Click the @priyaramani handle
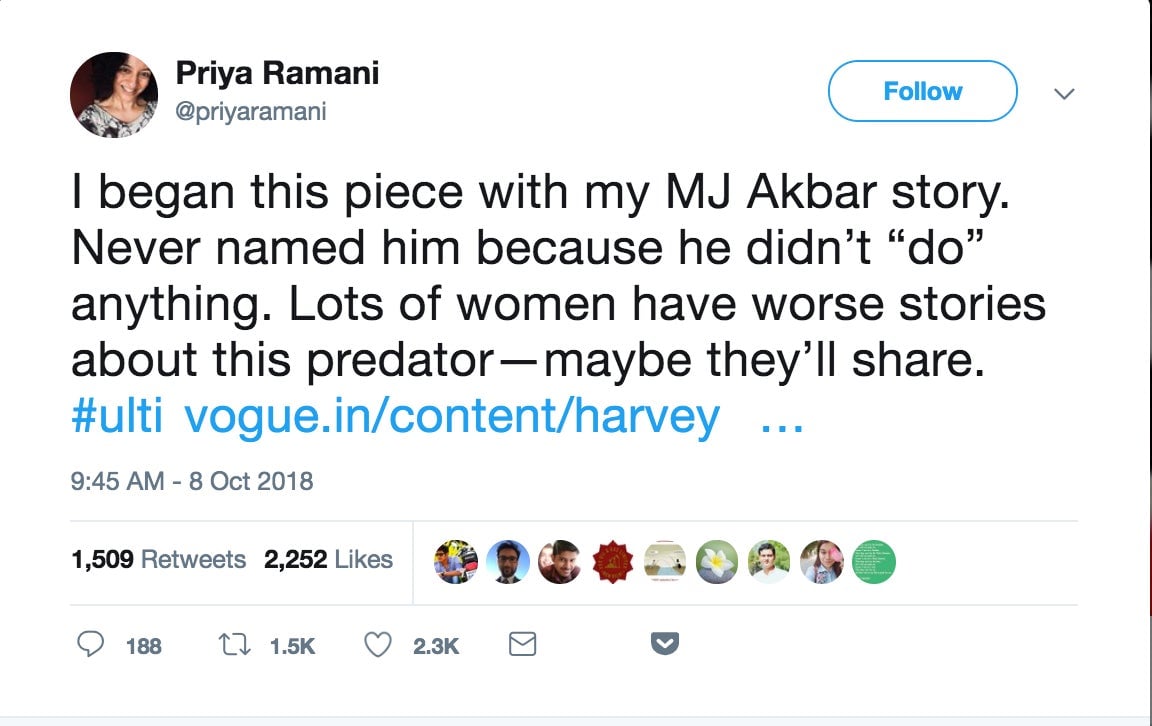This screenshot has height=726, width=1152. [x=251, y=112]
